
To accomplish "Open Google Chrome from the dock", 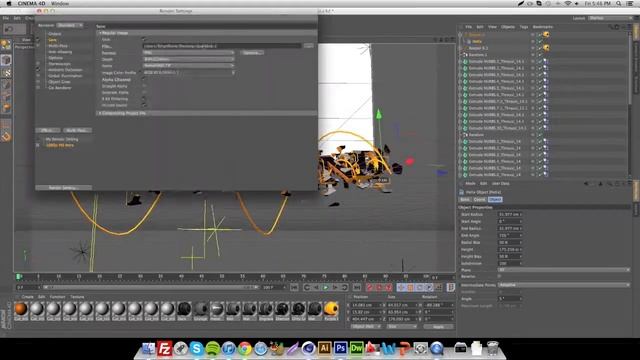I will pos(244,349).
